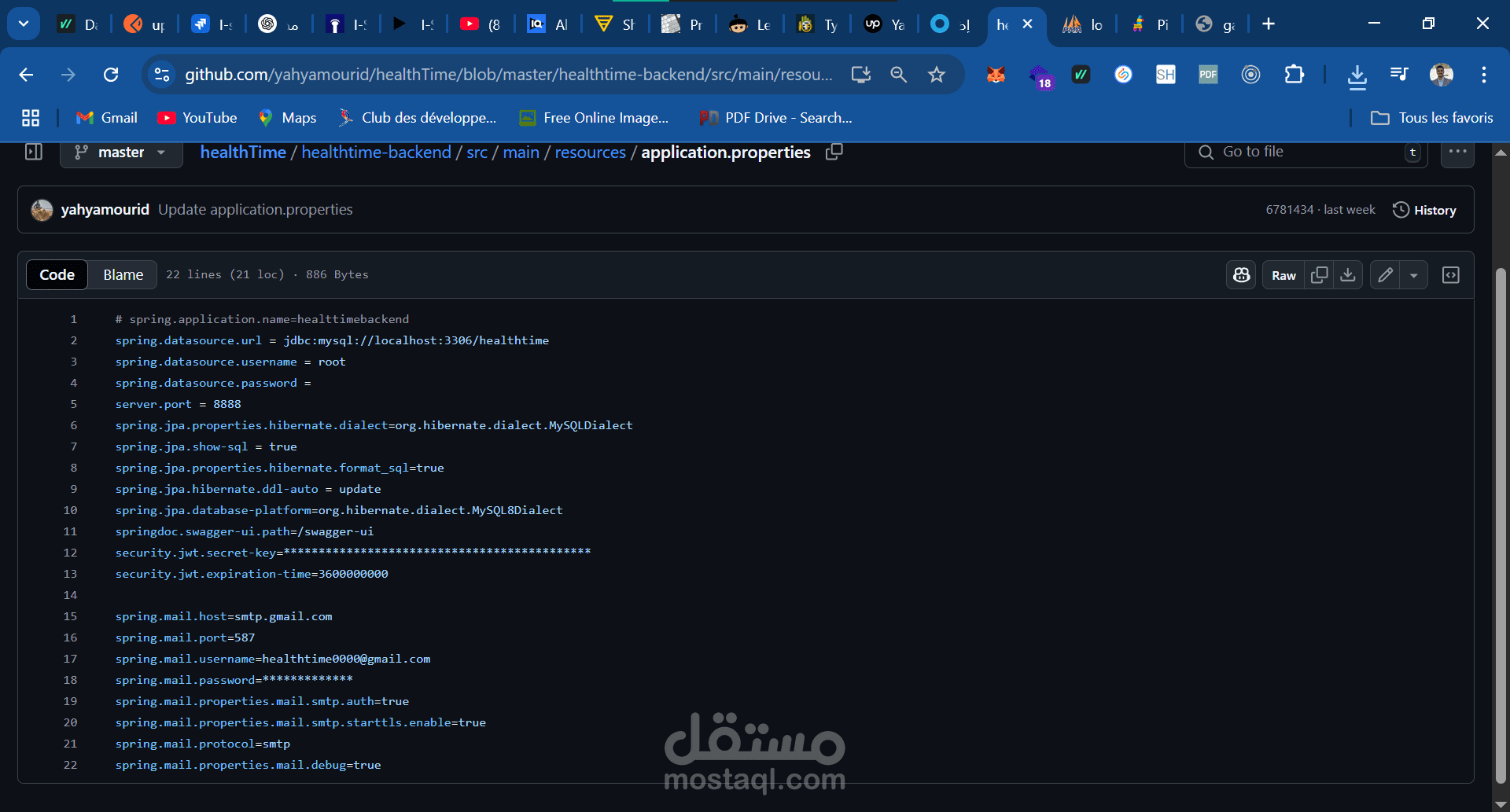The width and height of the screenshot is (1510, 812).
Task: View file History
Action: (x=1424, y=210)
